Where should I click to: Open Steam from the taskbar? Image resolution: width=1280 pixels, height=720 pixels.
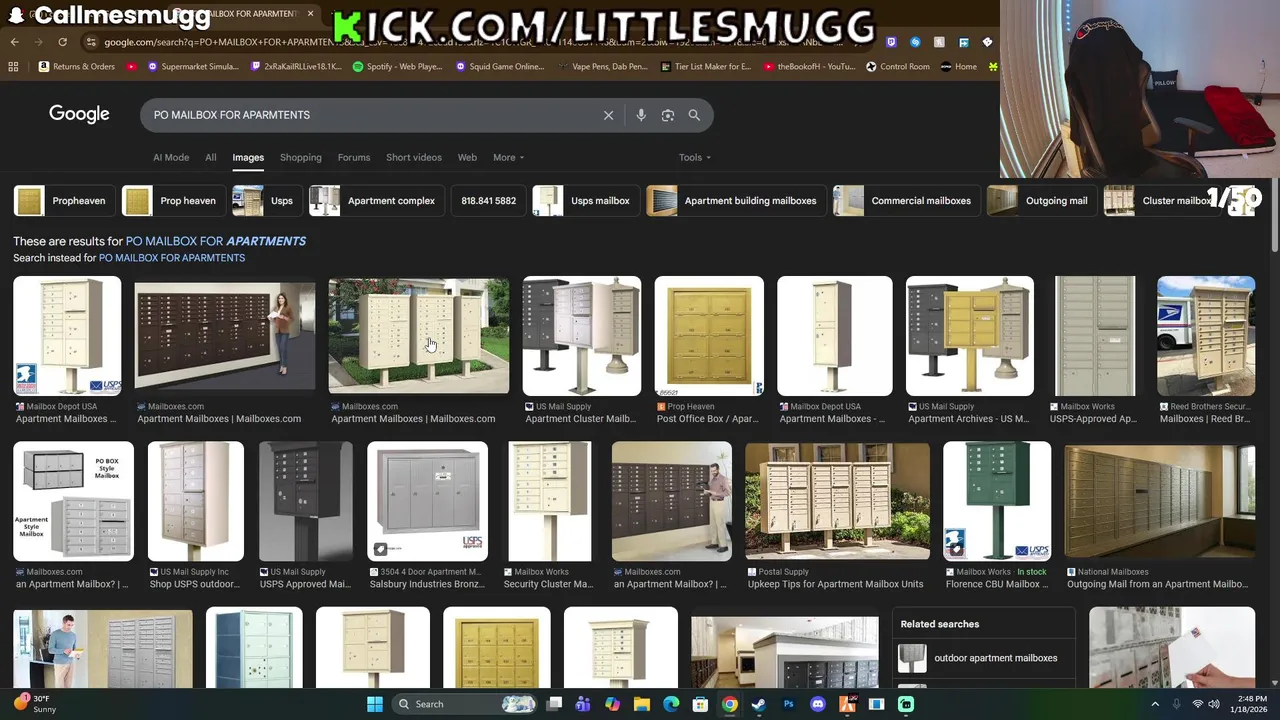coord(759,704)
